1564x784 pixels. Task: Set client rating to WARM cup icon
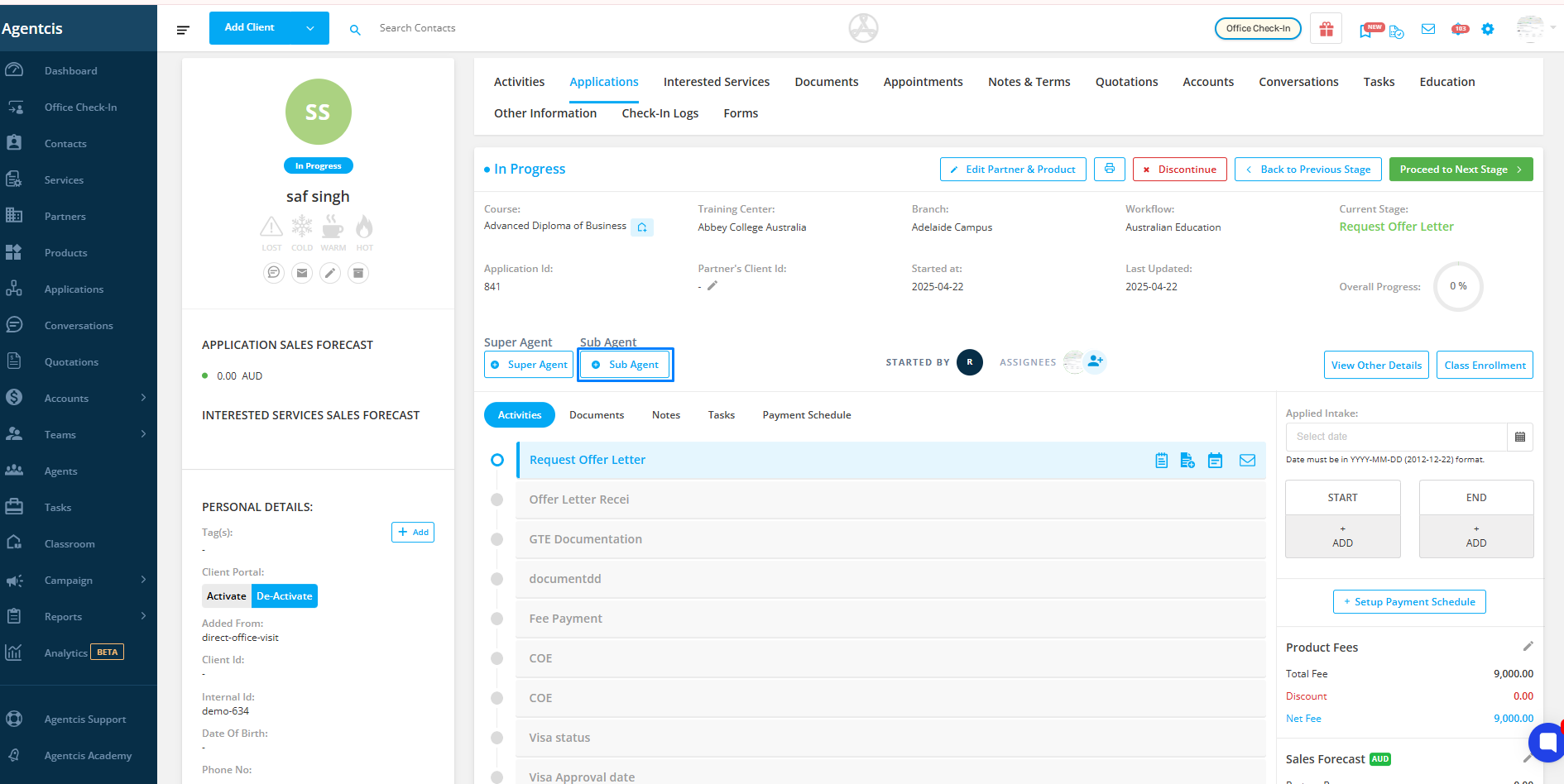pos(333,227)
